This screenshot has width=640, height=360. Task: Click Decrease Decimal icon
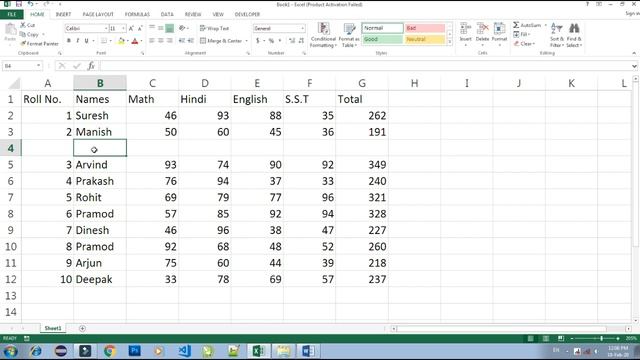(301, 41)
